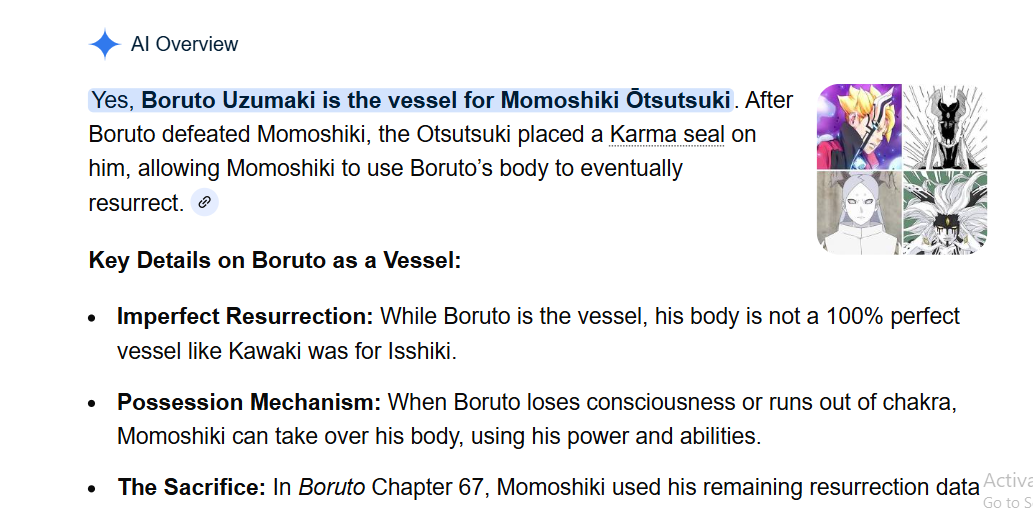Click the word "Isshiki" in the first bullet
The width and height of the screenshot is (1033, 511).
pyautogui.click(x=427, y=351)
